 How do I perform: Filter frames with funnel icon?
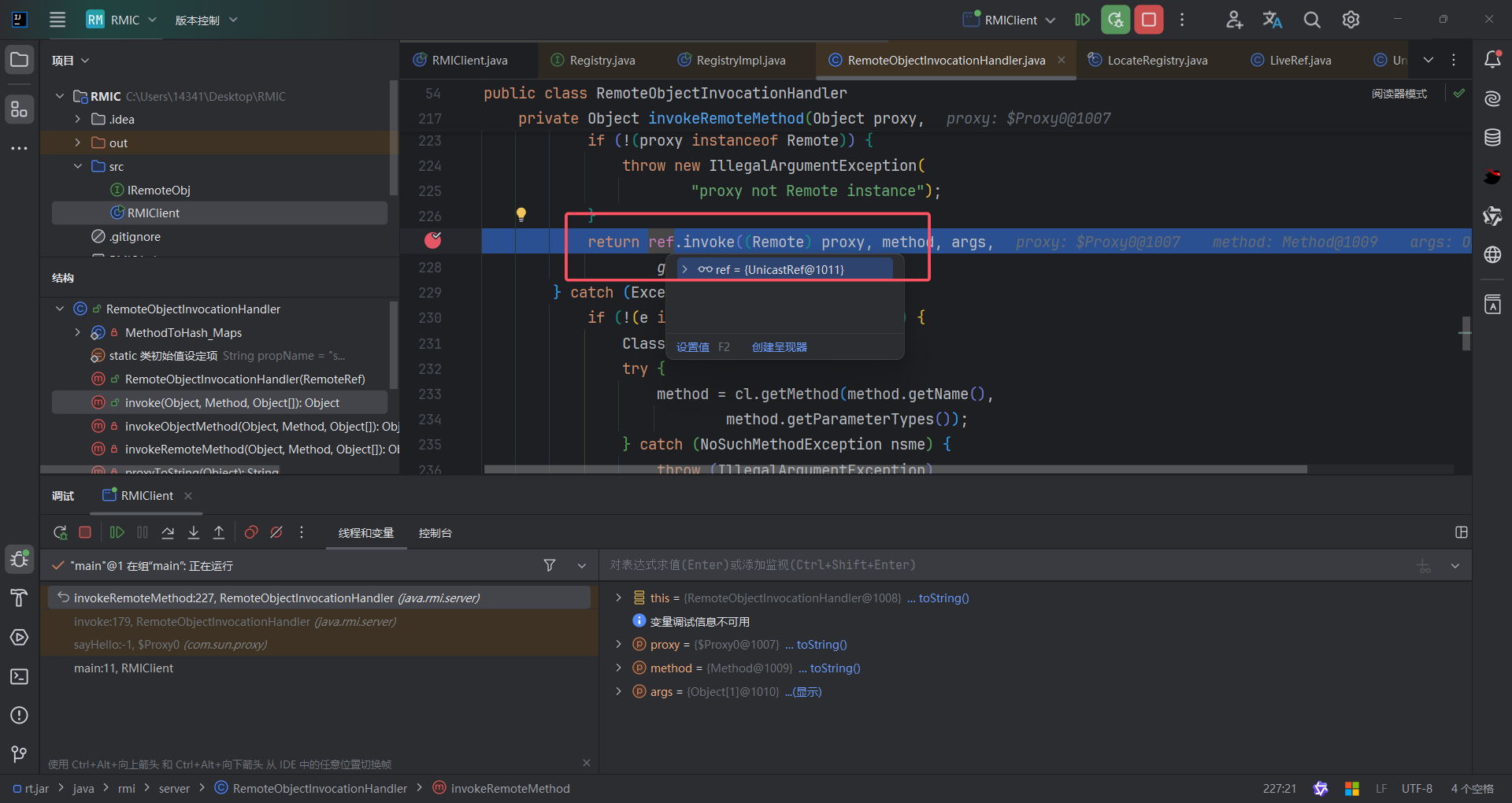coord(550,565)
